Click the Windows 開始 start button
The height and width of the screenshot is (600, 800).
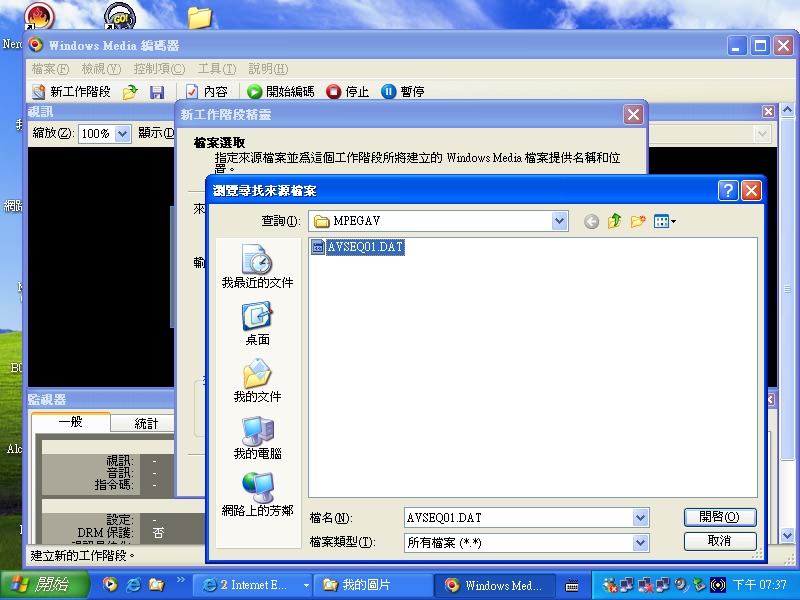click(44, 585)
